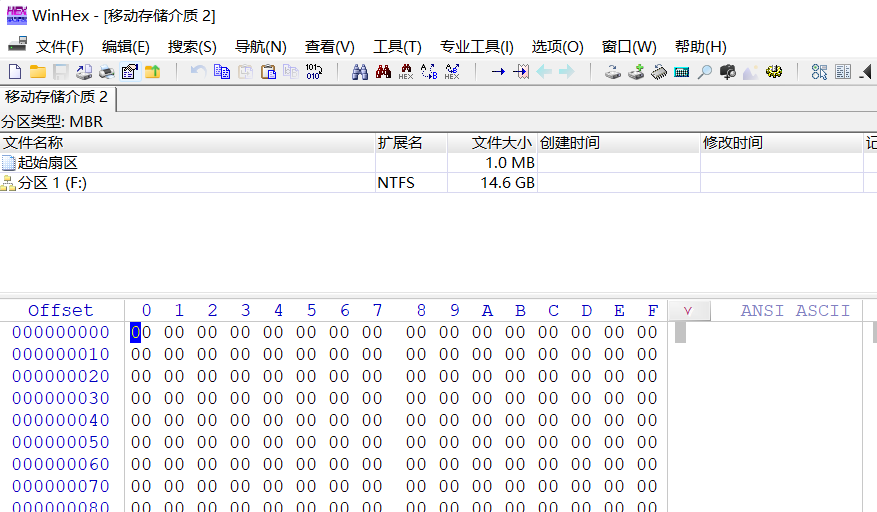877x512 pixels.
Task: Sort by the 创建时间 column header
Action: pos(619,143)
